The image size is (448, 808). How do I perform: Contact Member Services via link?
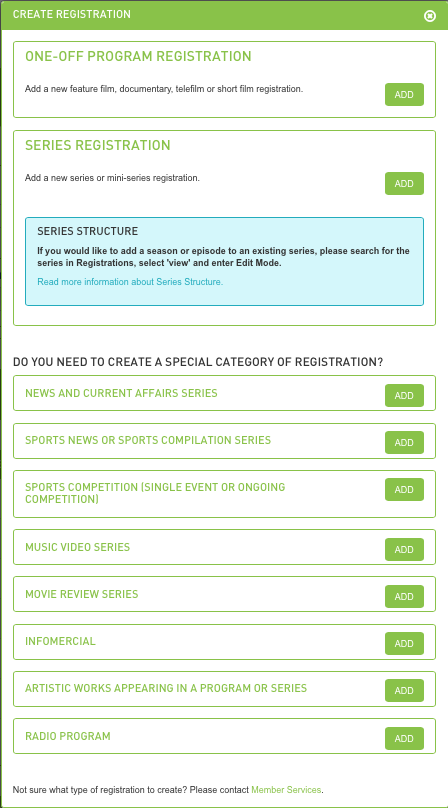pos(286,789)
